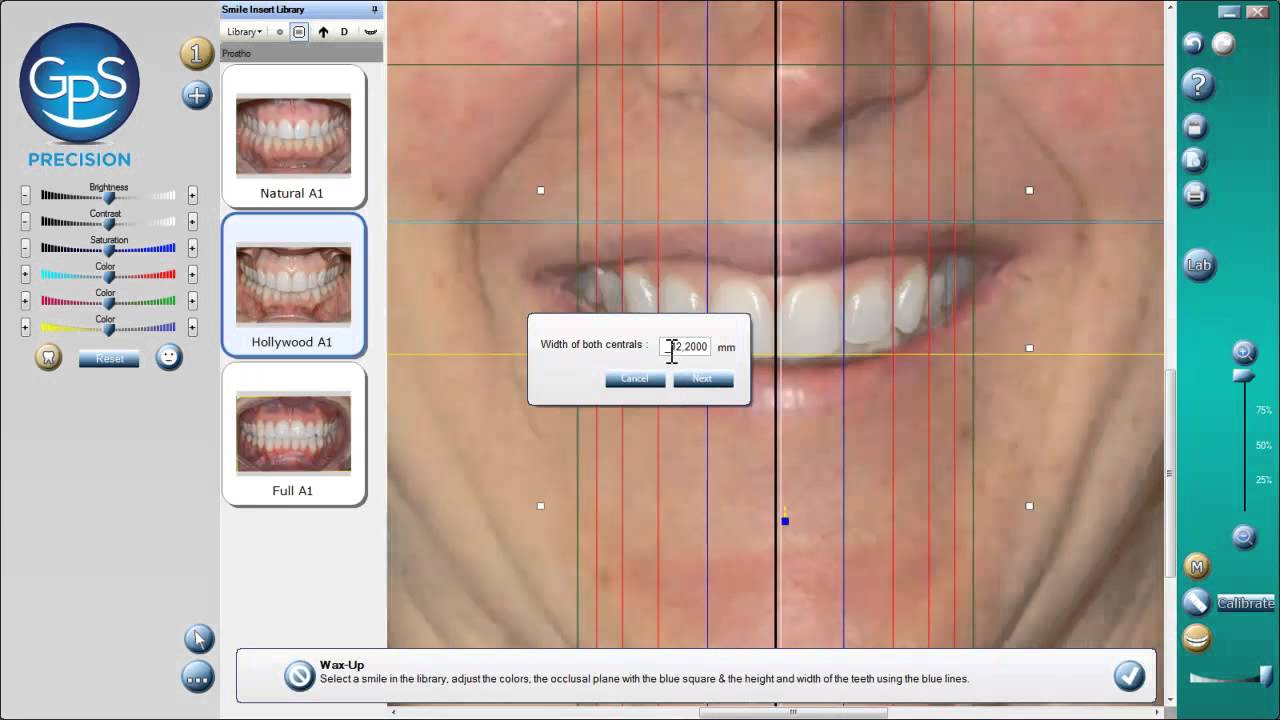
Task: Click the arrow pointer tool icon
Action: (x=198, y=638)
